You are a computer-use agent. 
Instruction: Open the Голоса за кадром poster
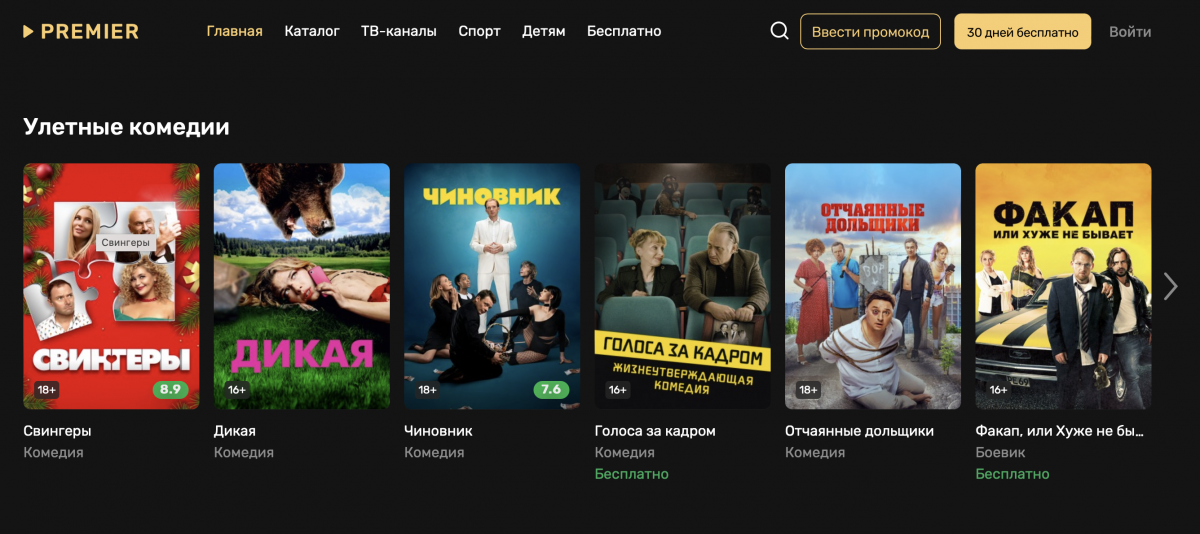click(683, 286)
